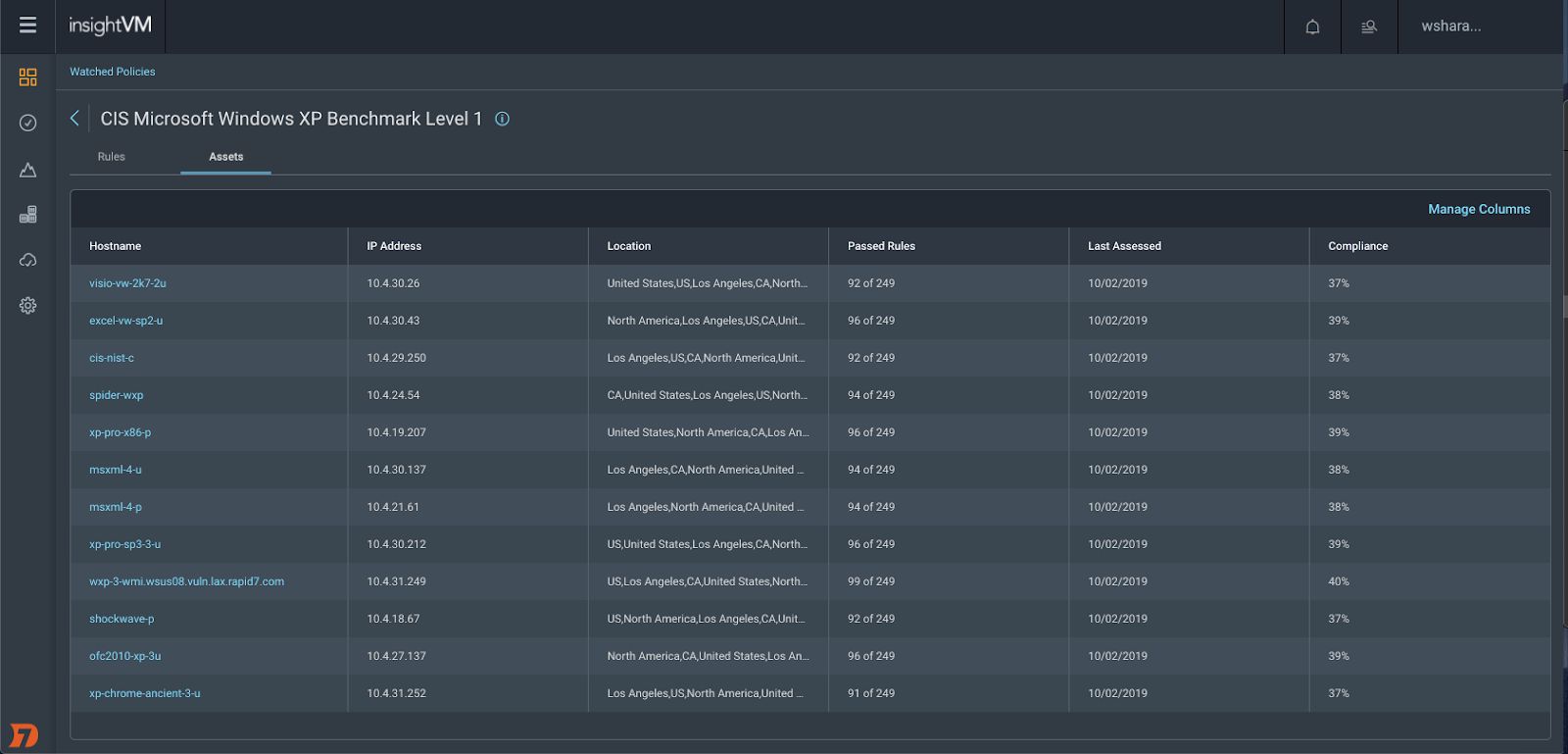
Task: Go back using the left chevron arrow
Action: point(74,119)
